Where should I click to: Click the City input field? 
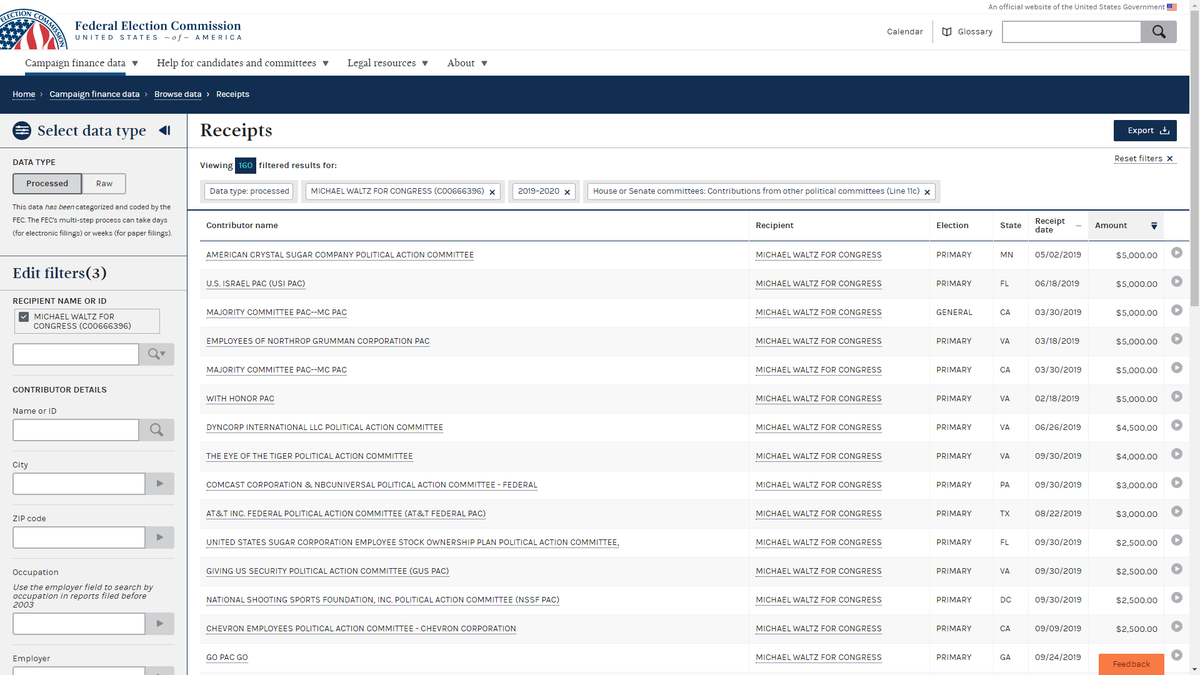79,484
